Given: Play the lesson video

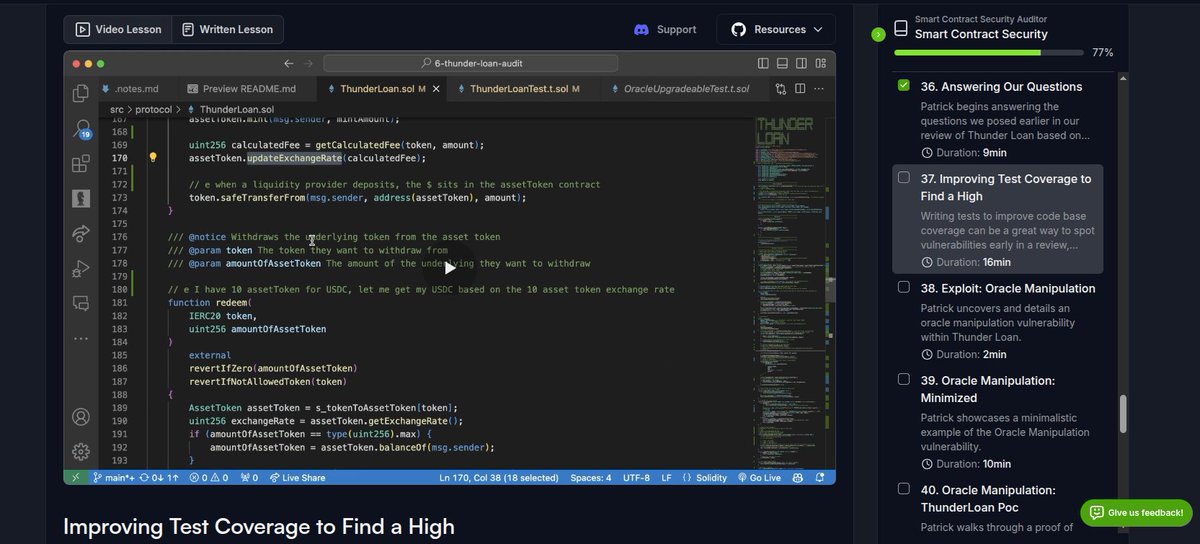Looking at the screenshot, I should pyautogui.click(x=450, y=267).
